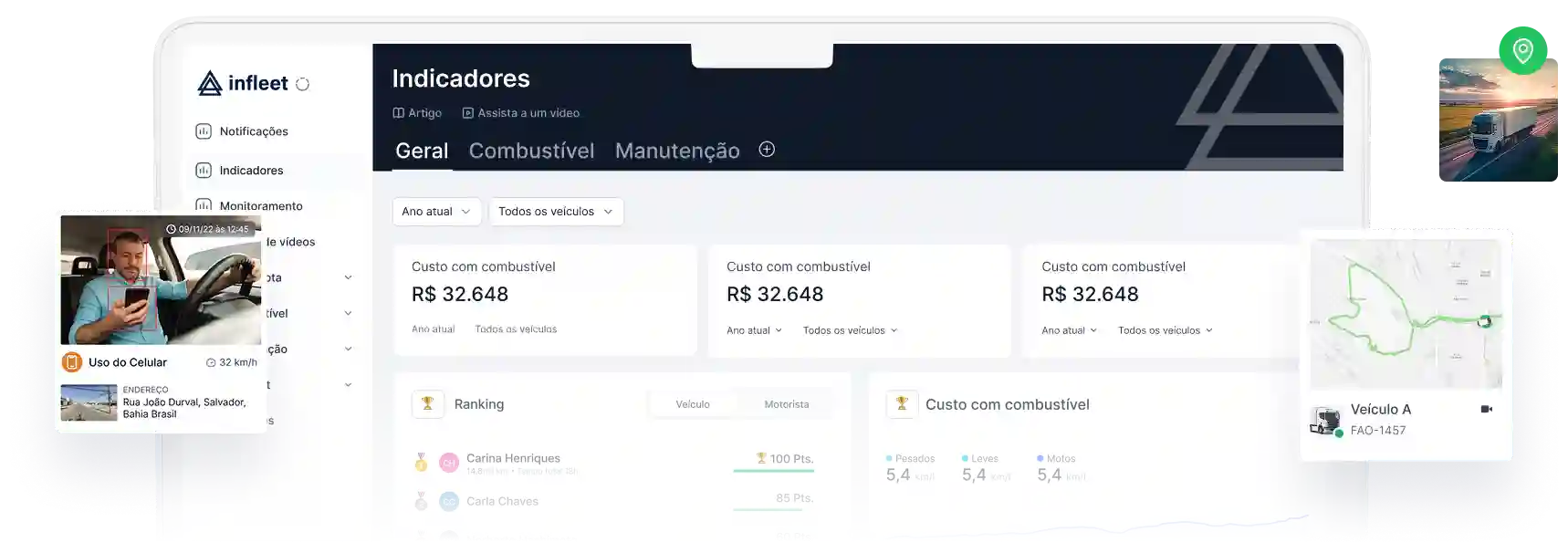The height and width of the screenshot is (553, 1568).
Task: Click the Notificações sidebar icon
Action: pos(204,131)
